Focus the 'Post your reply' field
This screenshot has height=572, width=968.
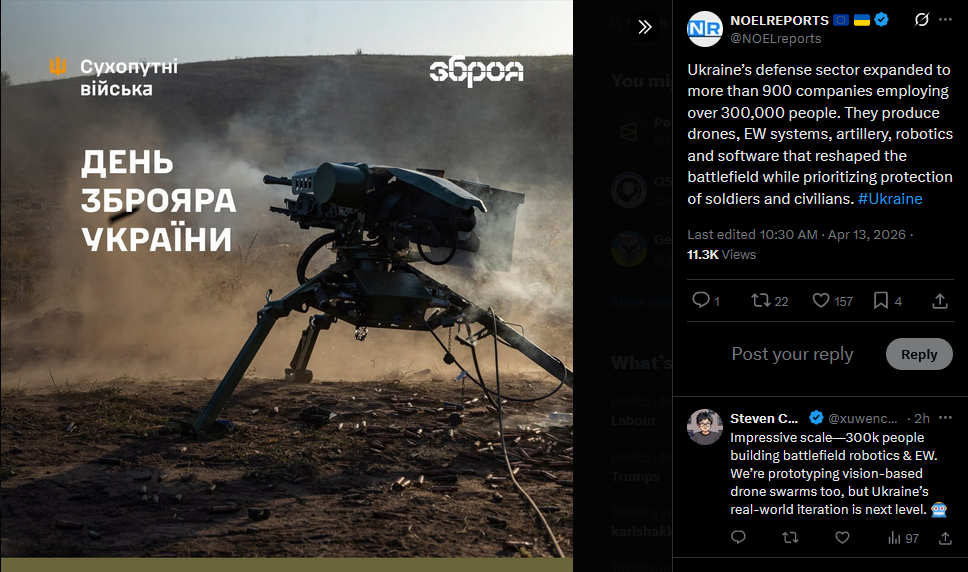(x=792, y=354)
